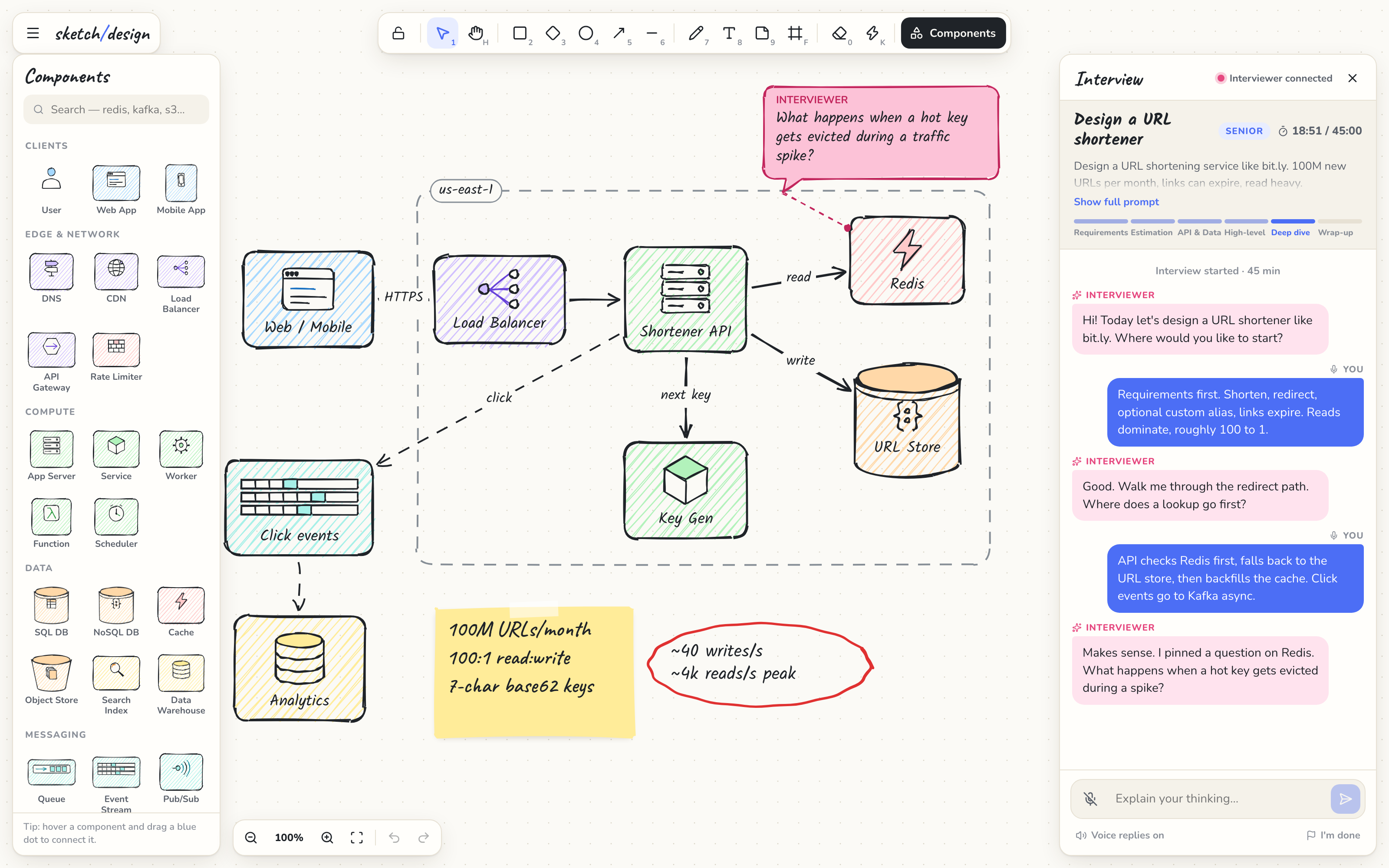1389x868 pixels.
Task: Select the rectangle shape tool
Action: pos(520,33)
